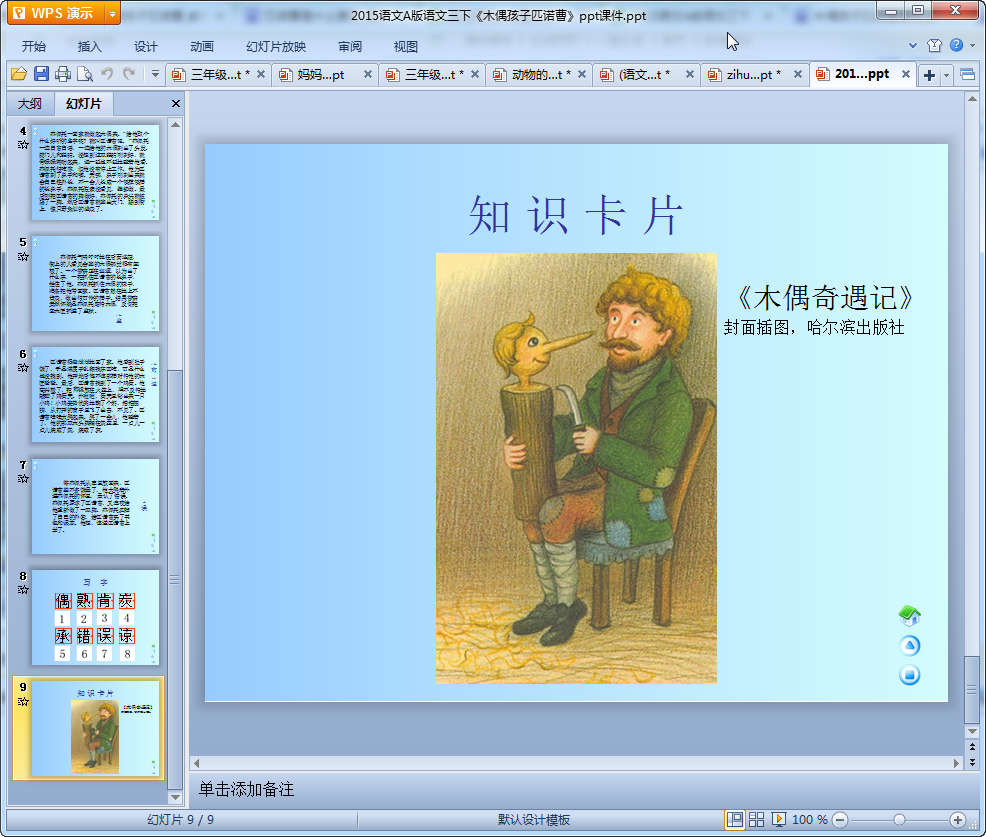986x837 pixels.
Task: Click 单击添加备注 notes field
Action: click(246, 789)
